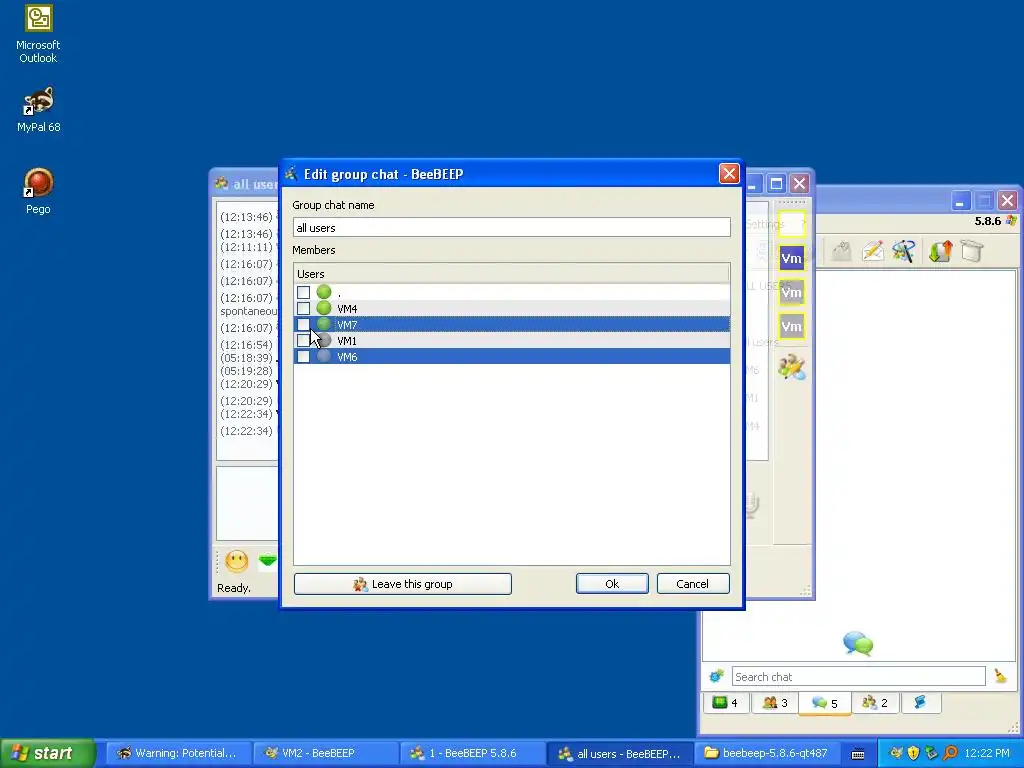Switch to VM2 - BeeBEEP taskbar item
Screen dimensions: 1024x768
(325, 753)
